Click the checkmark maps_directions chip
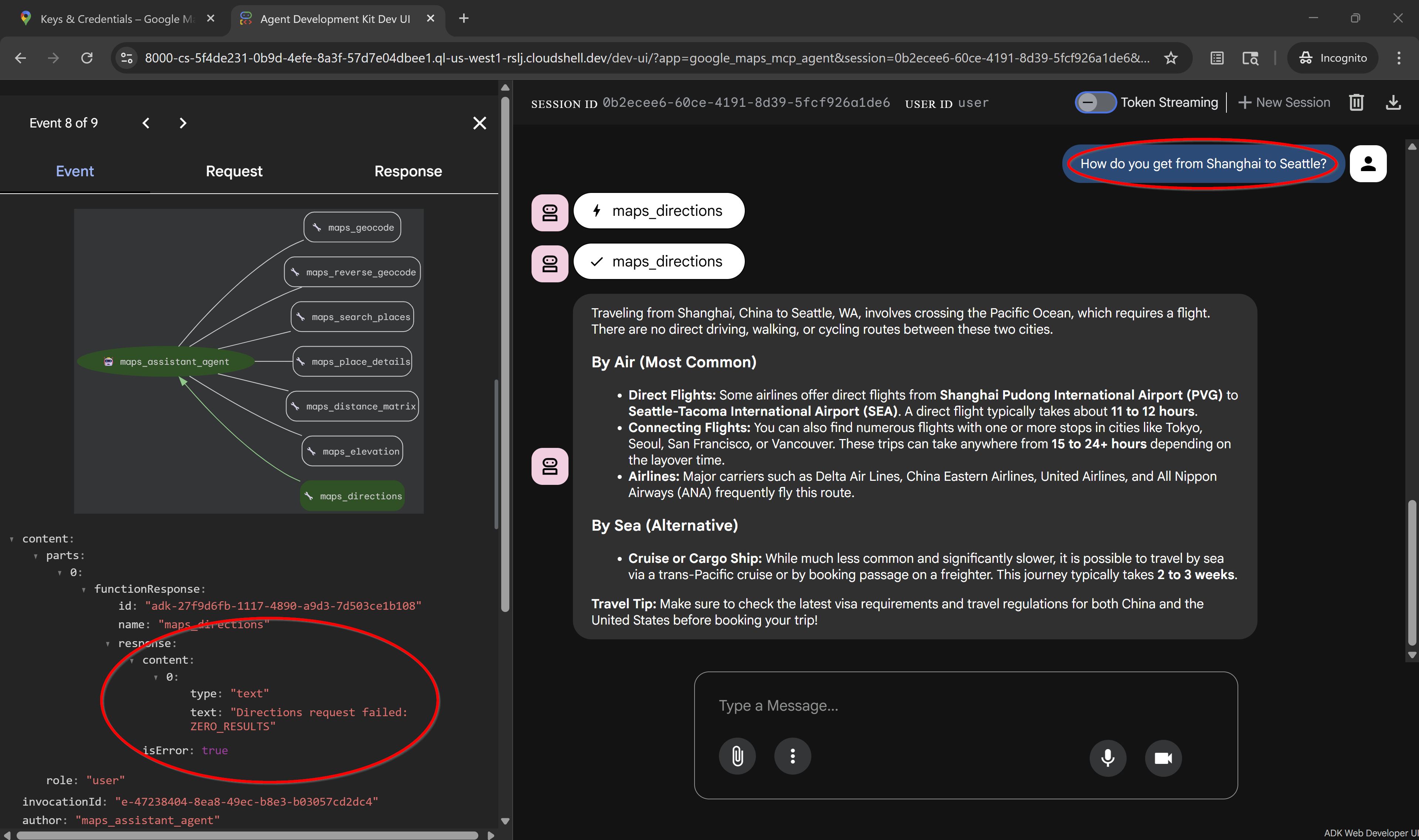The image size is (1419, 840). pyautogui.click(x=658, y=261)
